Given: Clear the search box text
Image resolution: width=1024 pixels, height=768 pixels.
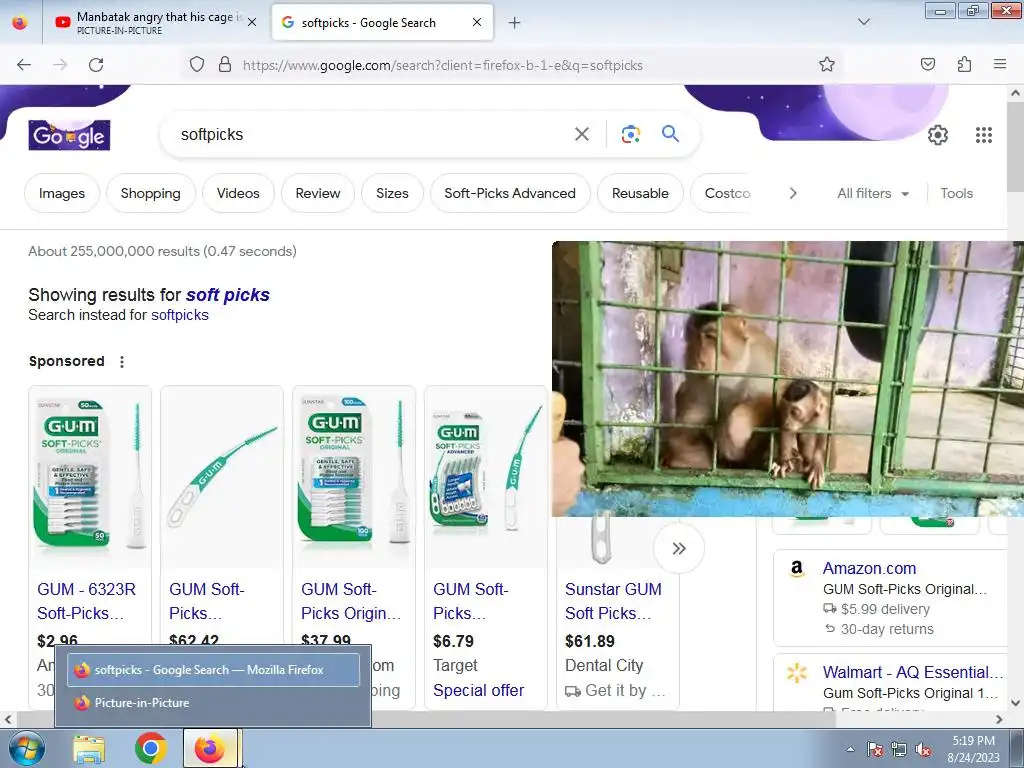Looking at the screenshot, I should pos(581,135).
